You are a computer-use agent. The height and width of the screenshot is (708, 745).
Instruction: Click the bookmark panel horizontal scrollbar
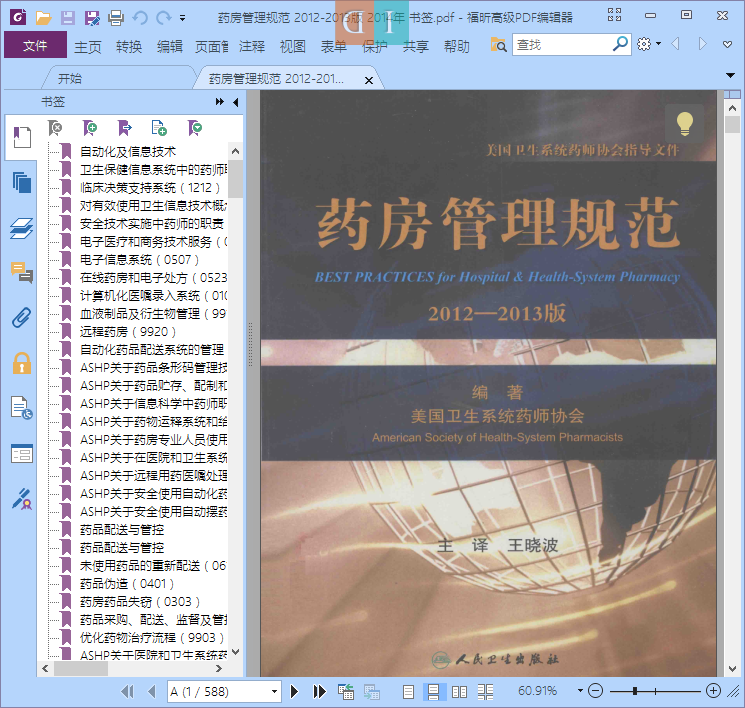[x=81, y=669]
